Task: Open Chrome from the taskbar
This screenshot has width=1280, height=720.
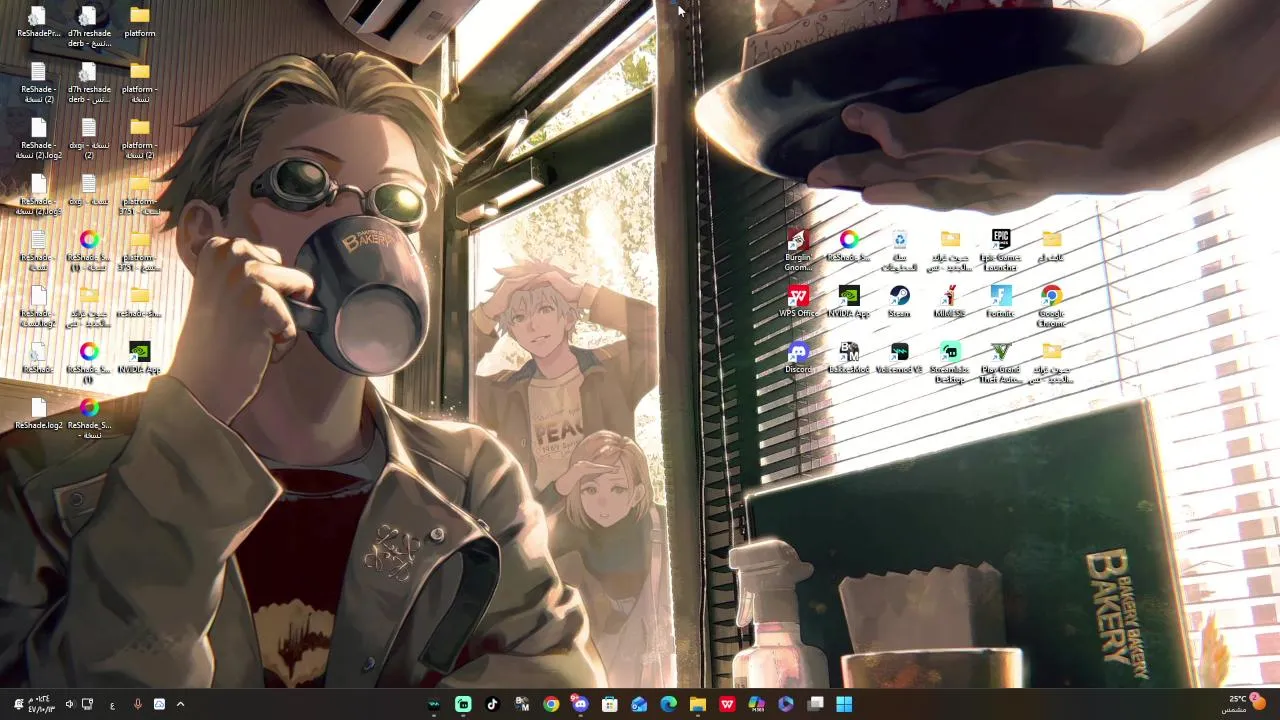Action: [x=551, y=704]
